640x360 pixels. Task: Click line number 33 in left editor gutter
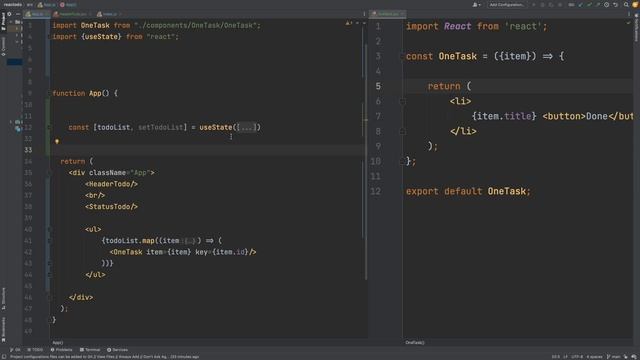pos(28,150)
